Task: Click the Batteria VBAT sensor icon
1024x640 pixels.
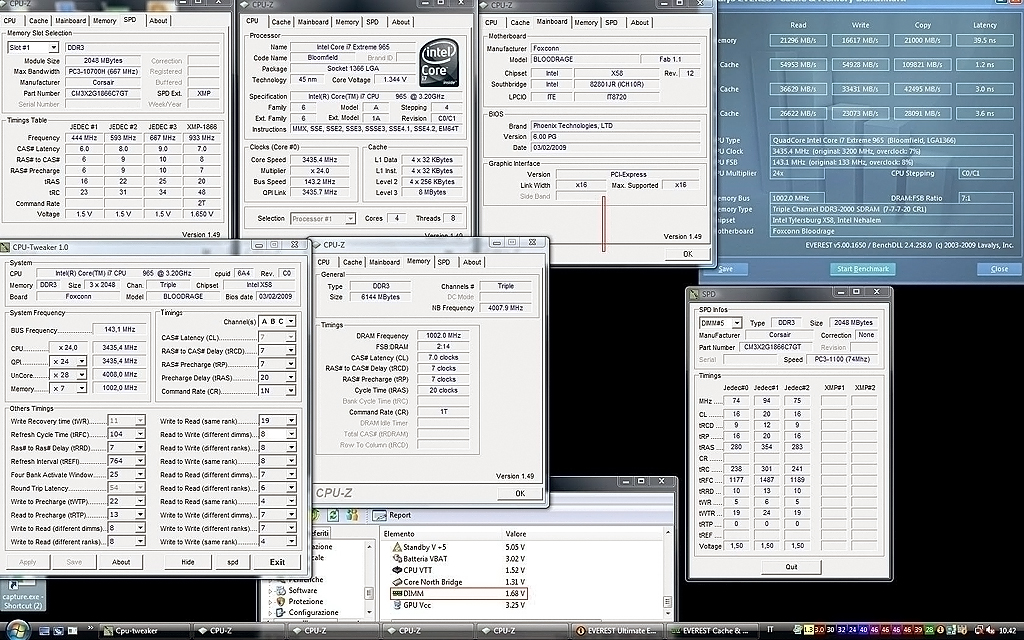Action: click(x=396, y=559)
